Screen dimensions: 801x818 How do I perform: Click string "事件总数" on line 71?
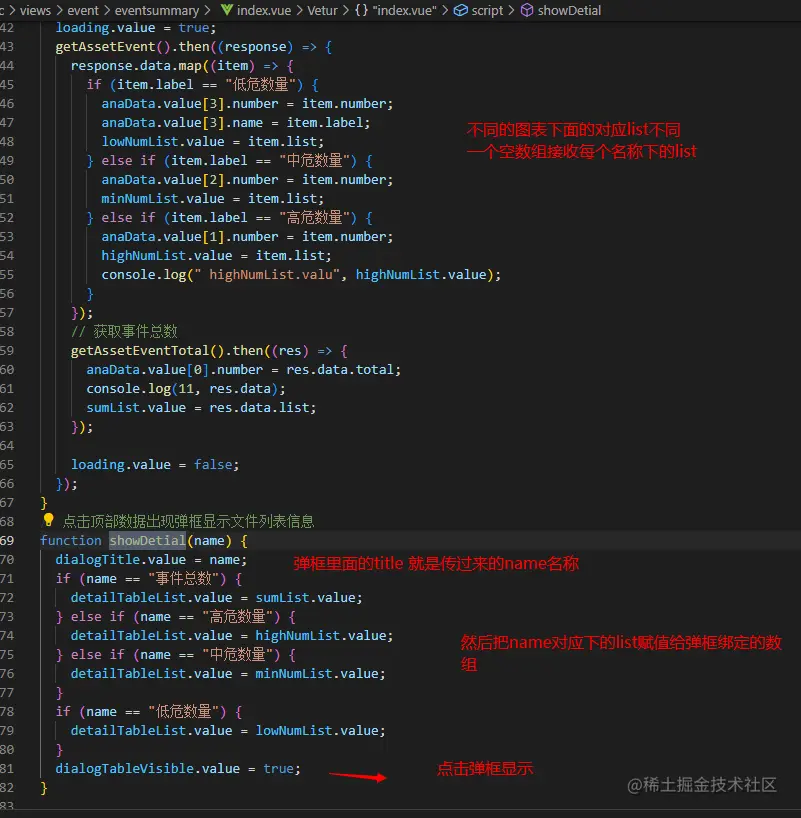[x=183, y=579]
